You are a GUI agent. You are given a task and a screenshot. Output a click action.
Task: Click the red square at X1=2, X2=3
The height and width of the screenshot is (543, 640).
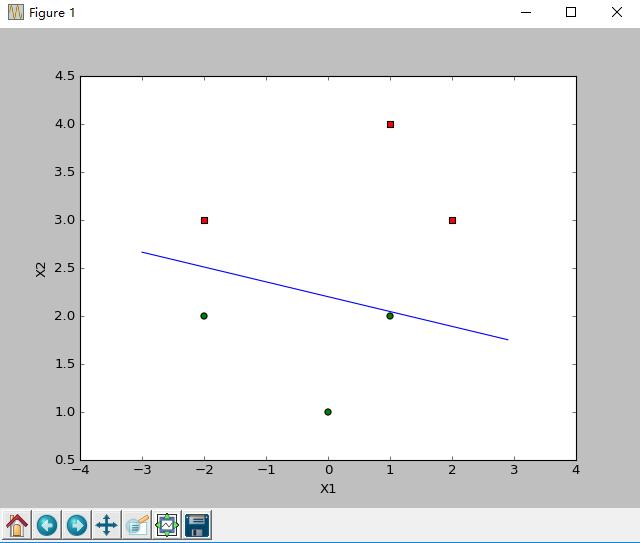click(452, 220)
